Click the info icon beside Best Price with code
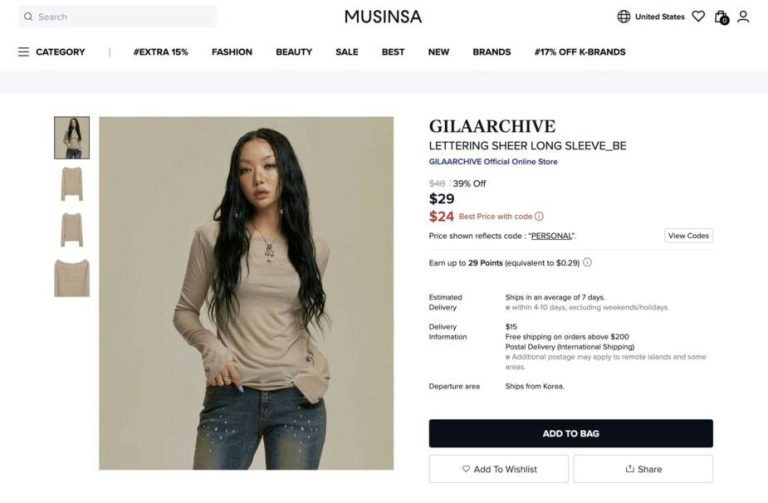768x503 pixels. pos(539,216)
